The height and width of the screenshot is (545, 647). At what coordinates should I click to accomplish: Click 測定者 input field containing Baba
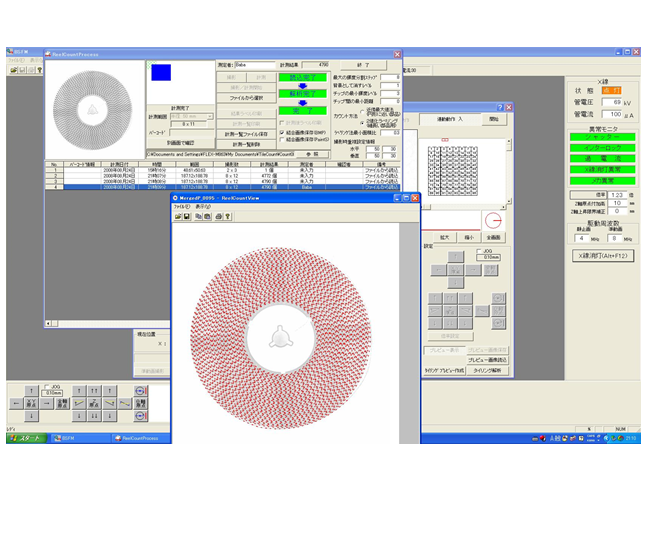(x=255, y=65)
